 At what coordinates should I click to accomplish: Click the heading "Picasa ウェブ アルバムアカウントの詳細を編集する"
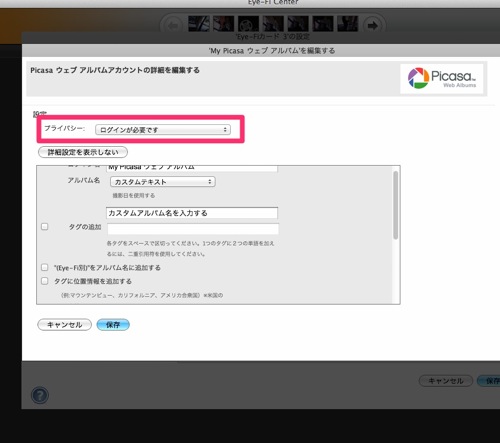(115, 70)
